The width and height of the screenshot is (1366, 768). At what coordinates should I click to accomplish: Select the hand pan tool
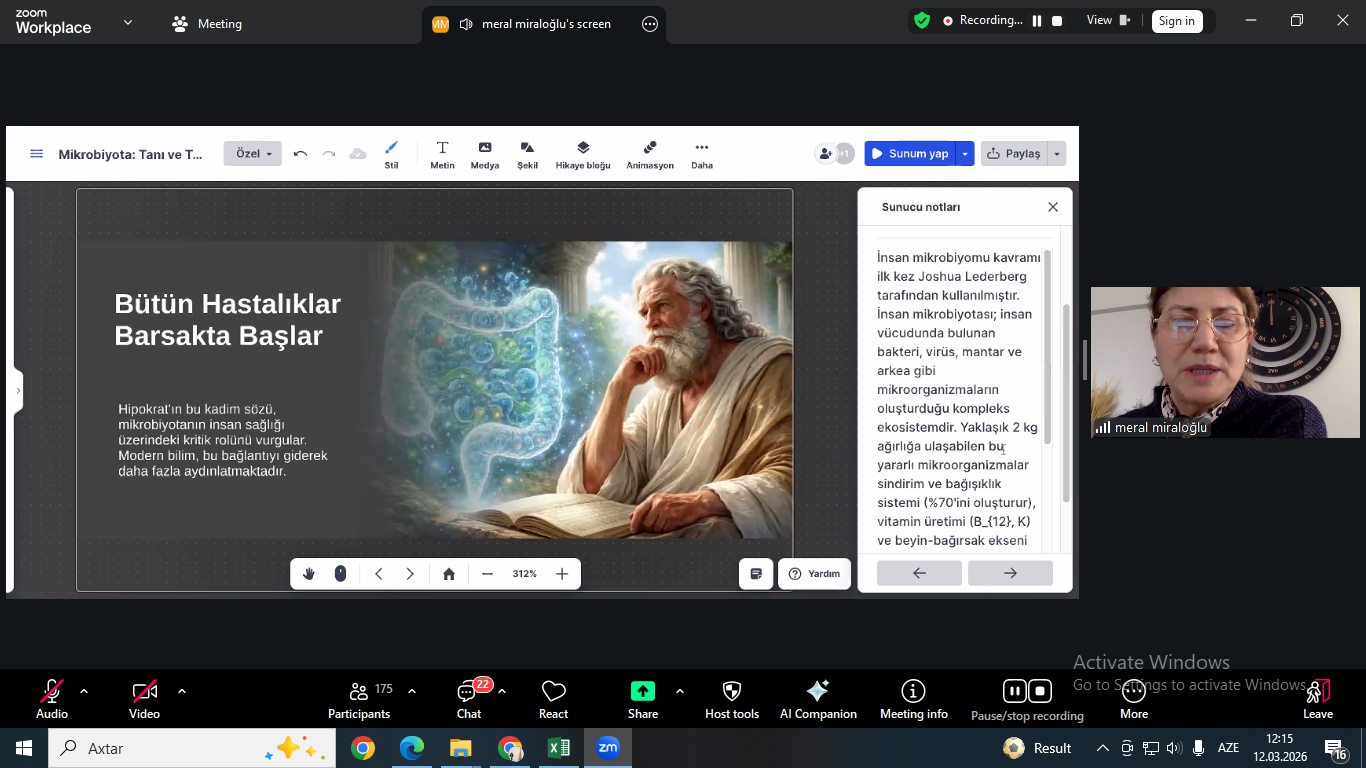click(309, 574)
